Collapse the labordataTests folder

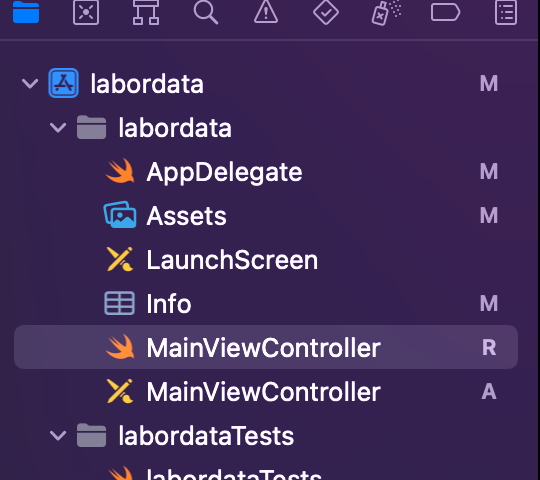[x=58, y=436]
